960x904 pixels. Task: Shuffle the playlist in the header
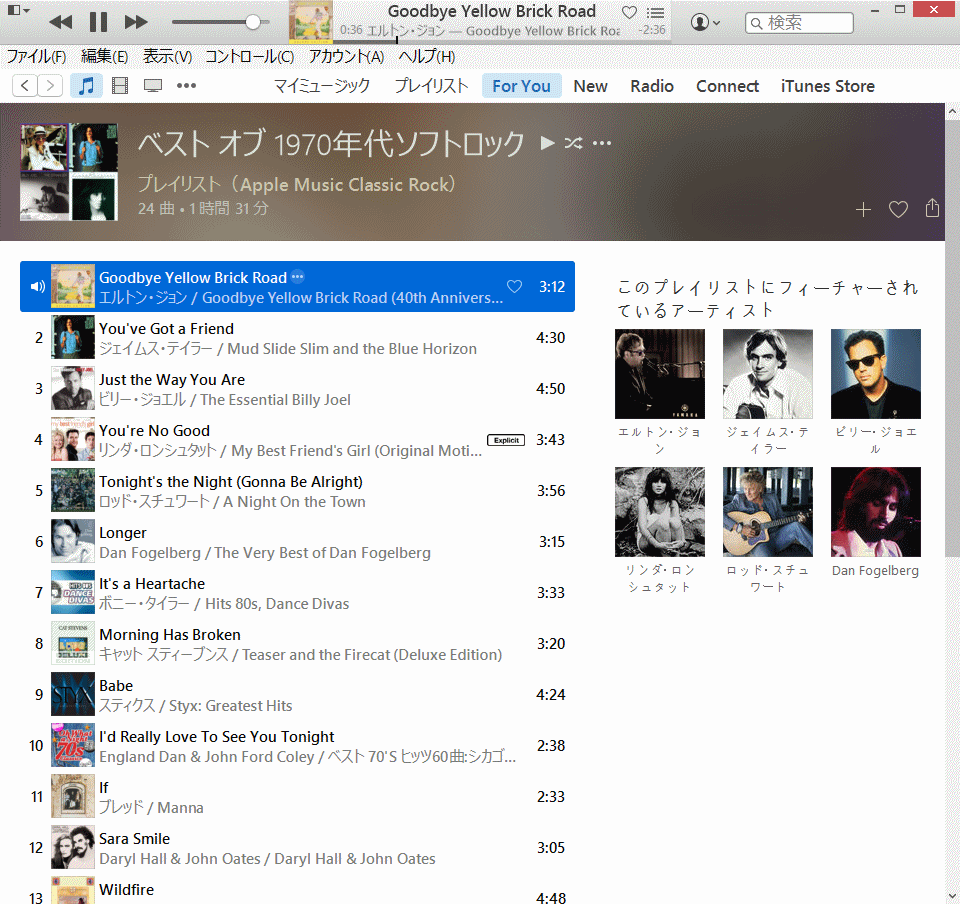coord(573,143)
